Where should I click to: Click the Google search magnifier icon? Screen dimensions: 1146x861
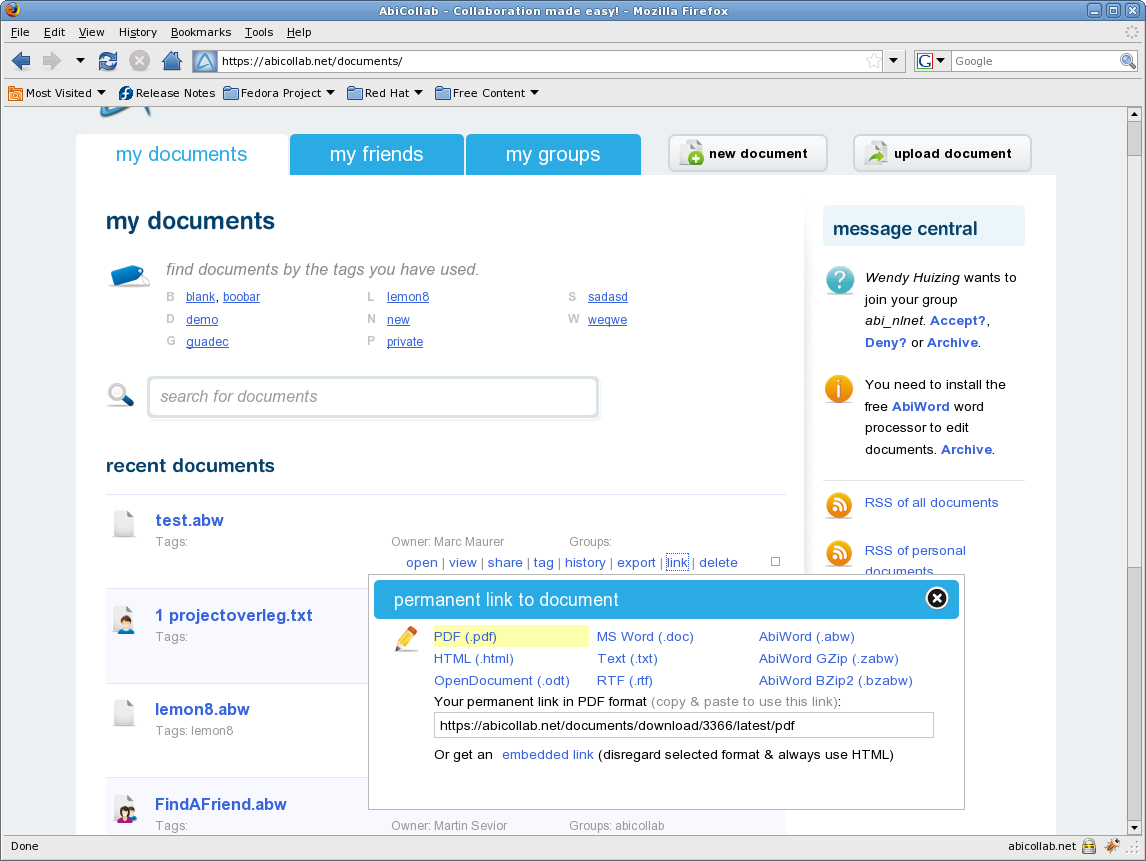click(1128, 61)
